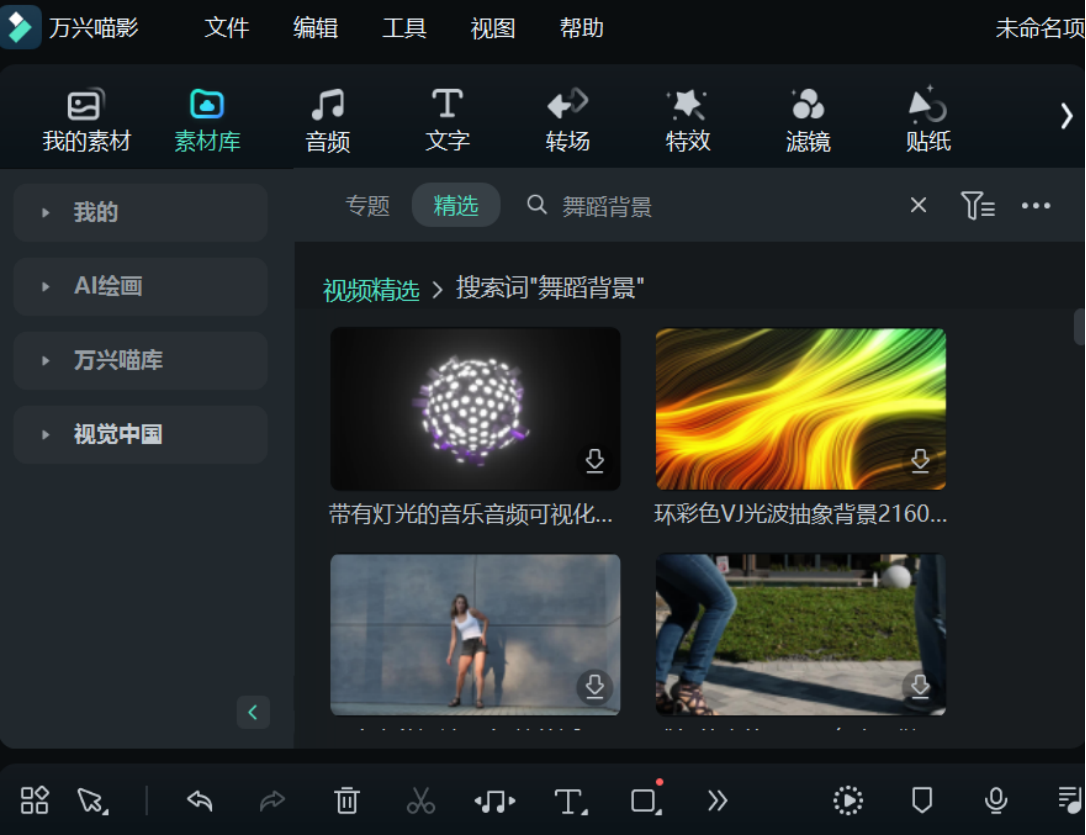
Task: Open the 转场 transitions panel
Action: tap(567, 121)
